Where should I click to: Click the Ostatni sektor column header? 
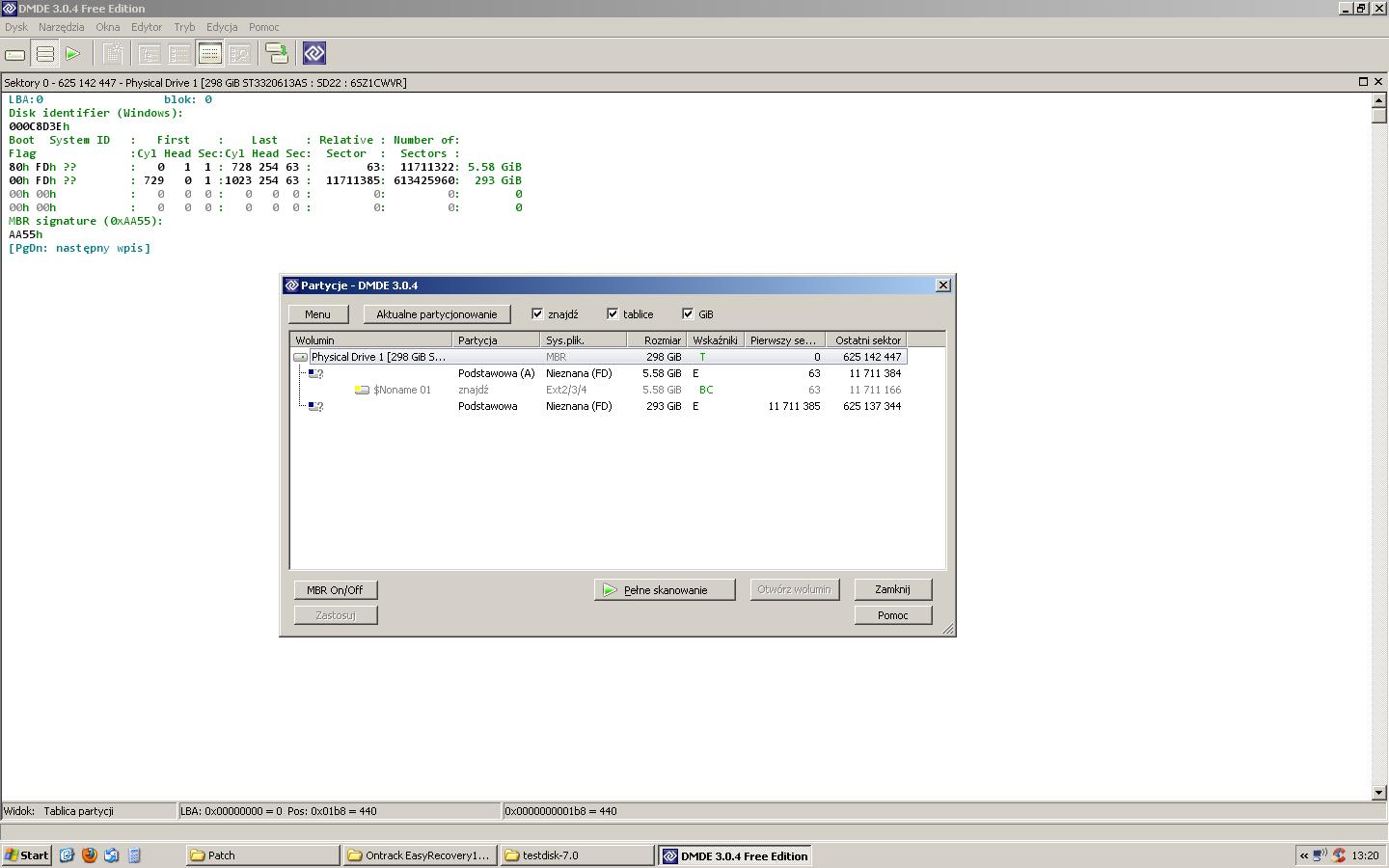[x=866, y=339]
